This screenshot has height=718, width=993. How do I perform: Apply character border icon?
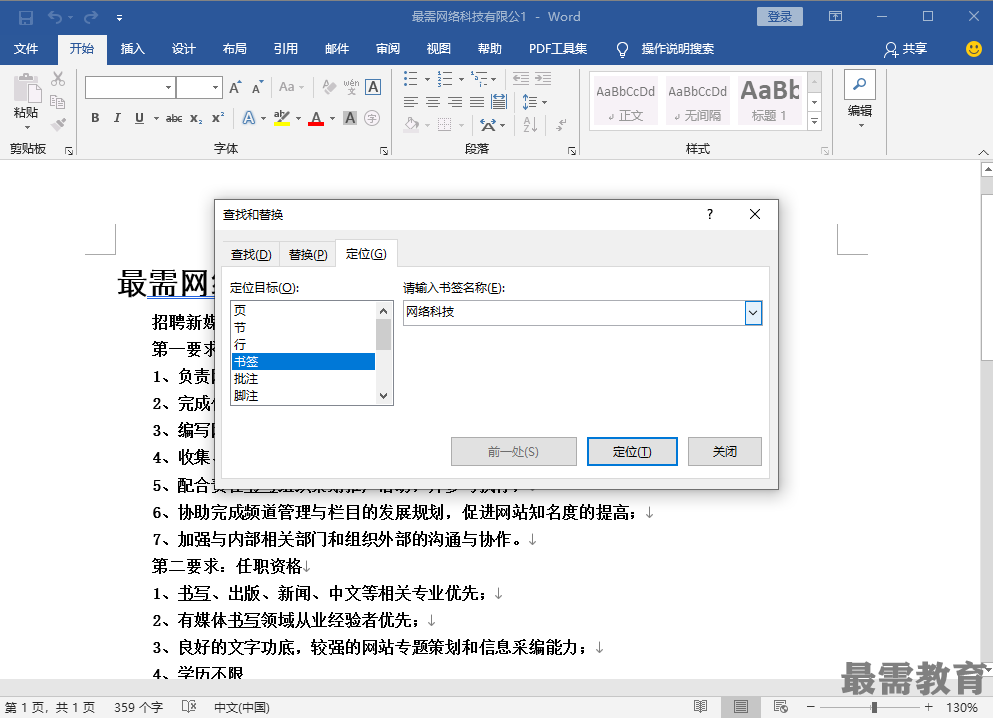pyautogui.click(x=374, y=87)
